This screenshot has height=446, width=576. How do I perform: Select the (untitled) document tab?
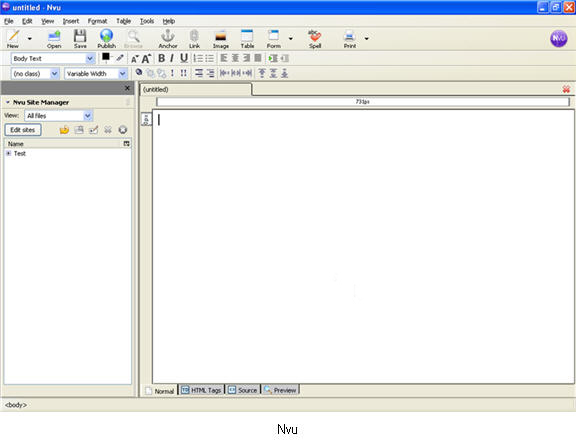pos(196,89)
